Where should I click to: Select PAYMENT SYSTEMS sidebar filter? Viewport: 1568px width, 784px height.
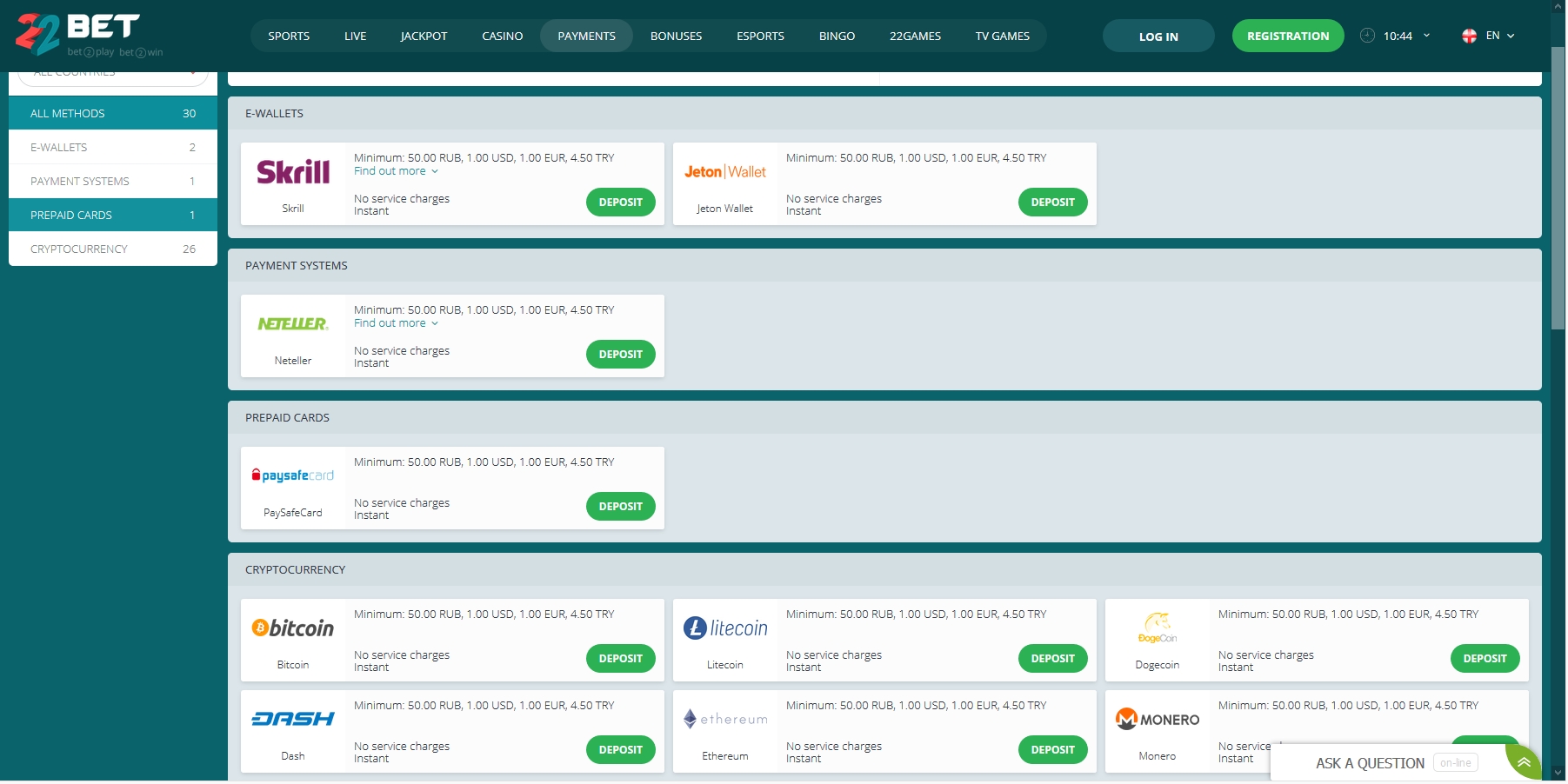coord(113,182)
